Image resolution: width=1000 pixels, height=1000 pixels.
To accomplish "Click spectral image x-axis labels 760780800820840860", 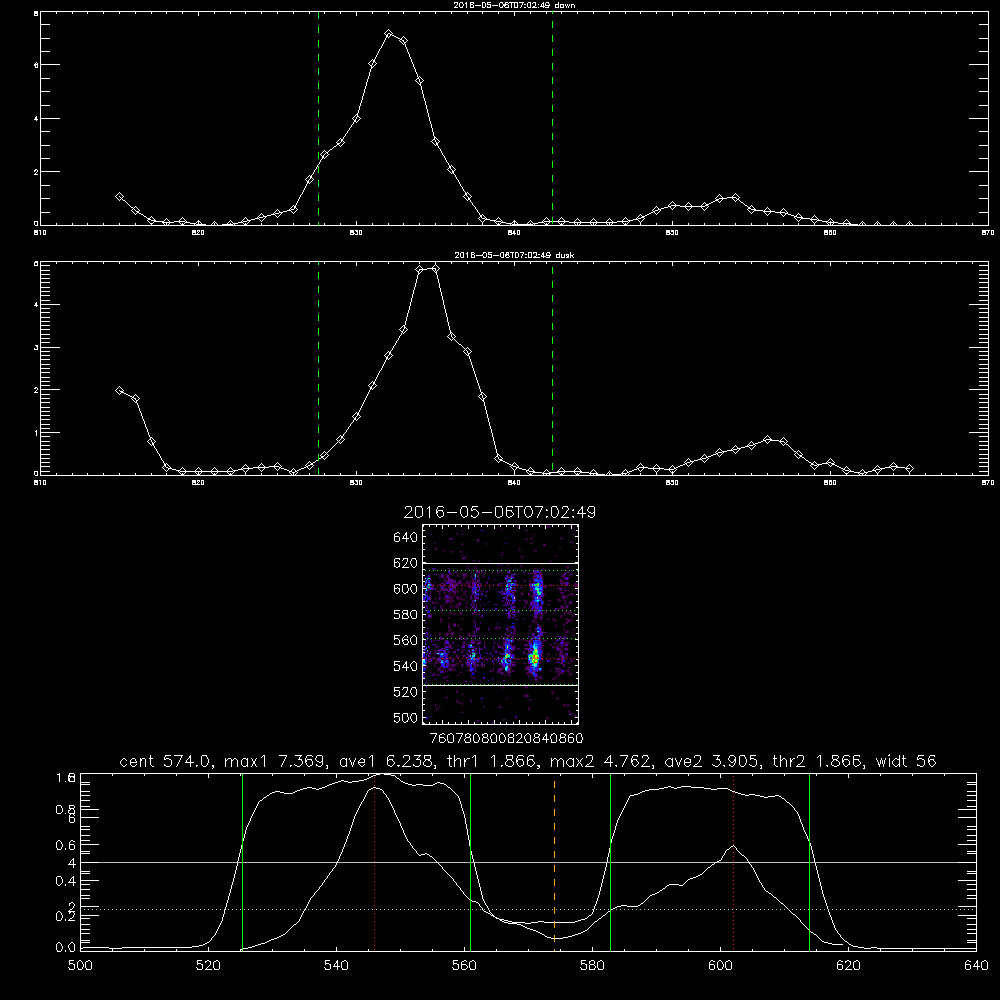I will [506, 739].
